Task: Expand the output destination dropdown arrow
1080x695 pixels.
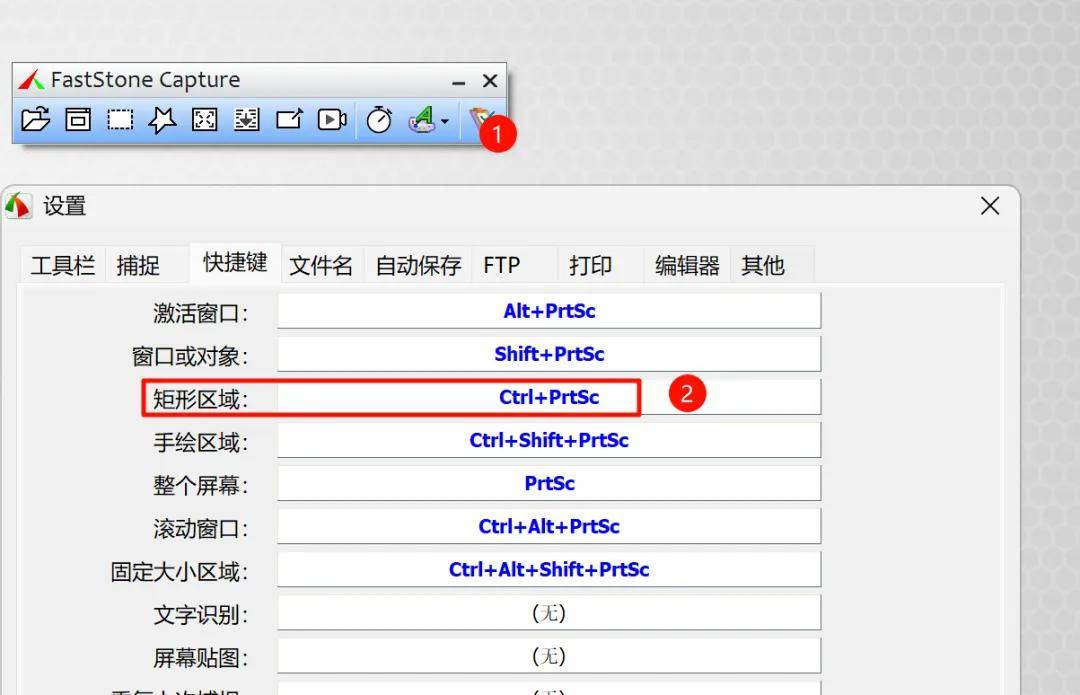Action: 445,122
